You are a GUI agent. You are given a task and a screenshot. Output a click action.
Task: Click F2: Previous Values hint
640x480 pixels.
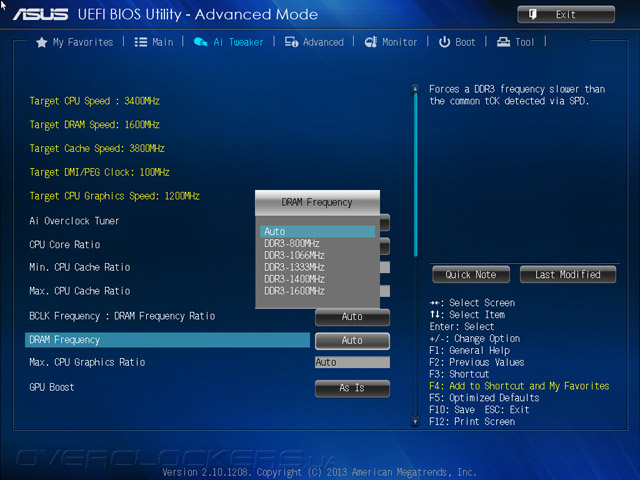pyautogui.click(x=477, y=362)
